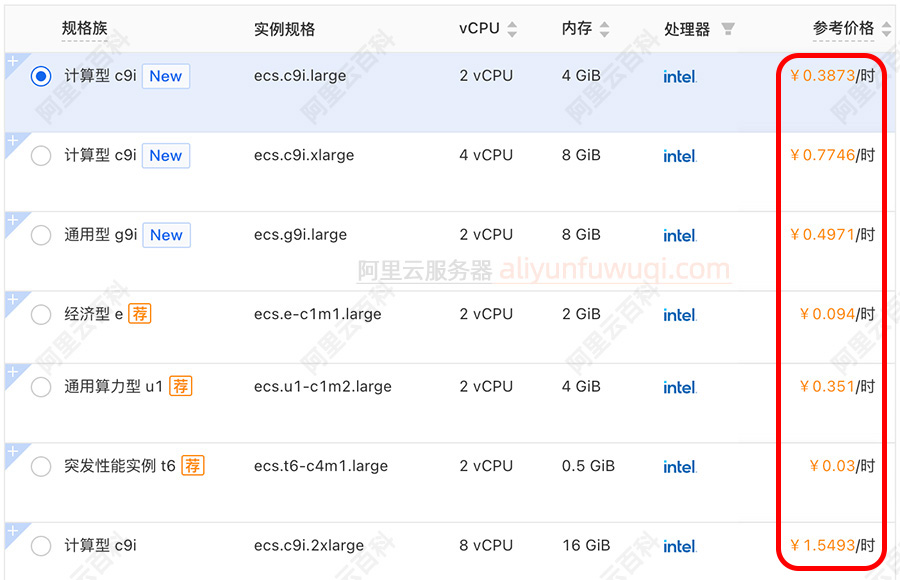
Task: Select the radio button for ecs.c9i.xlarge
Action: click(x=40, y=155)
